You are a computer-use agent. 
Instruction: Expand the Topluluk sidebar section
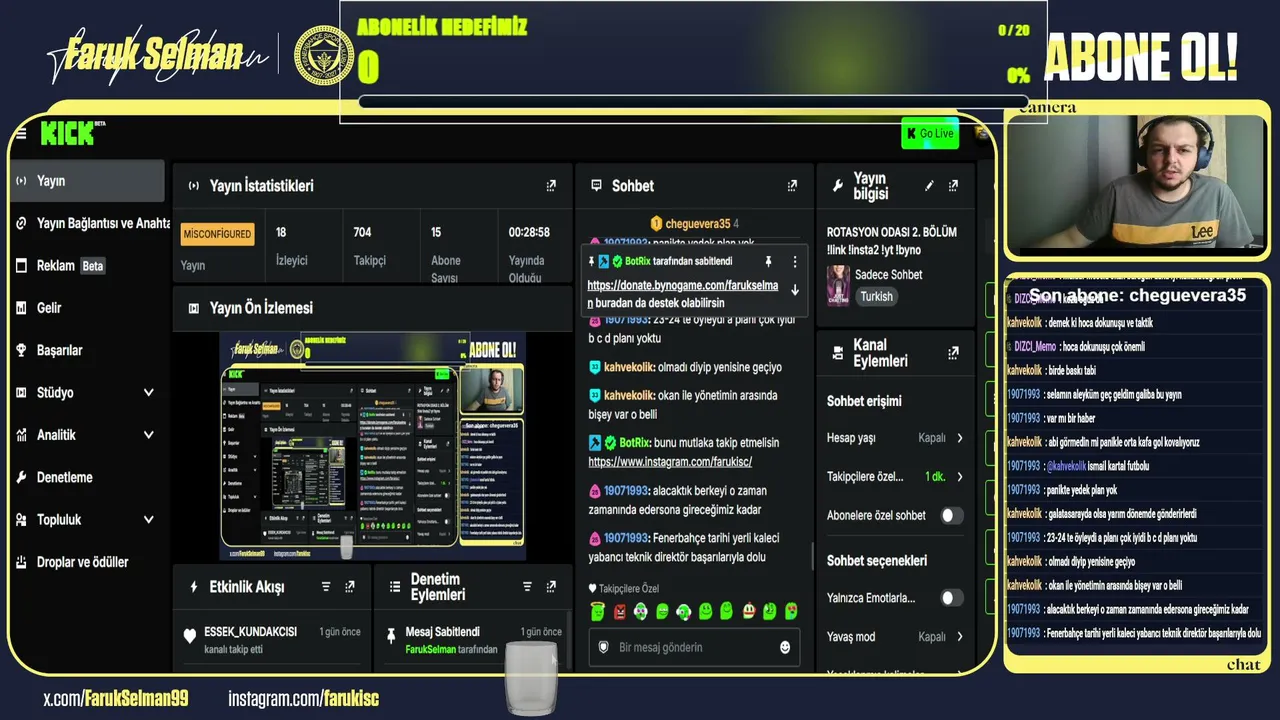149,520
